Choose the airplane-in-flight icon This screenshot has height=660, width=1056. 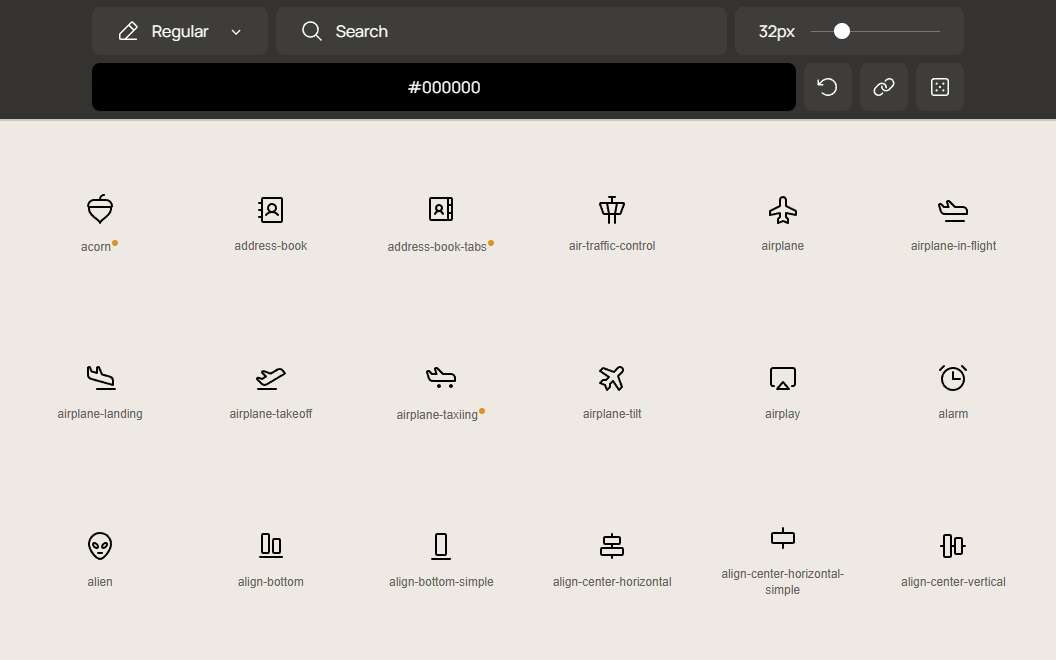pyautogui.click(x=953, y=210)
